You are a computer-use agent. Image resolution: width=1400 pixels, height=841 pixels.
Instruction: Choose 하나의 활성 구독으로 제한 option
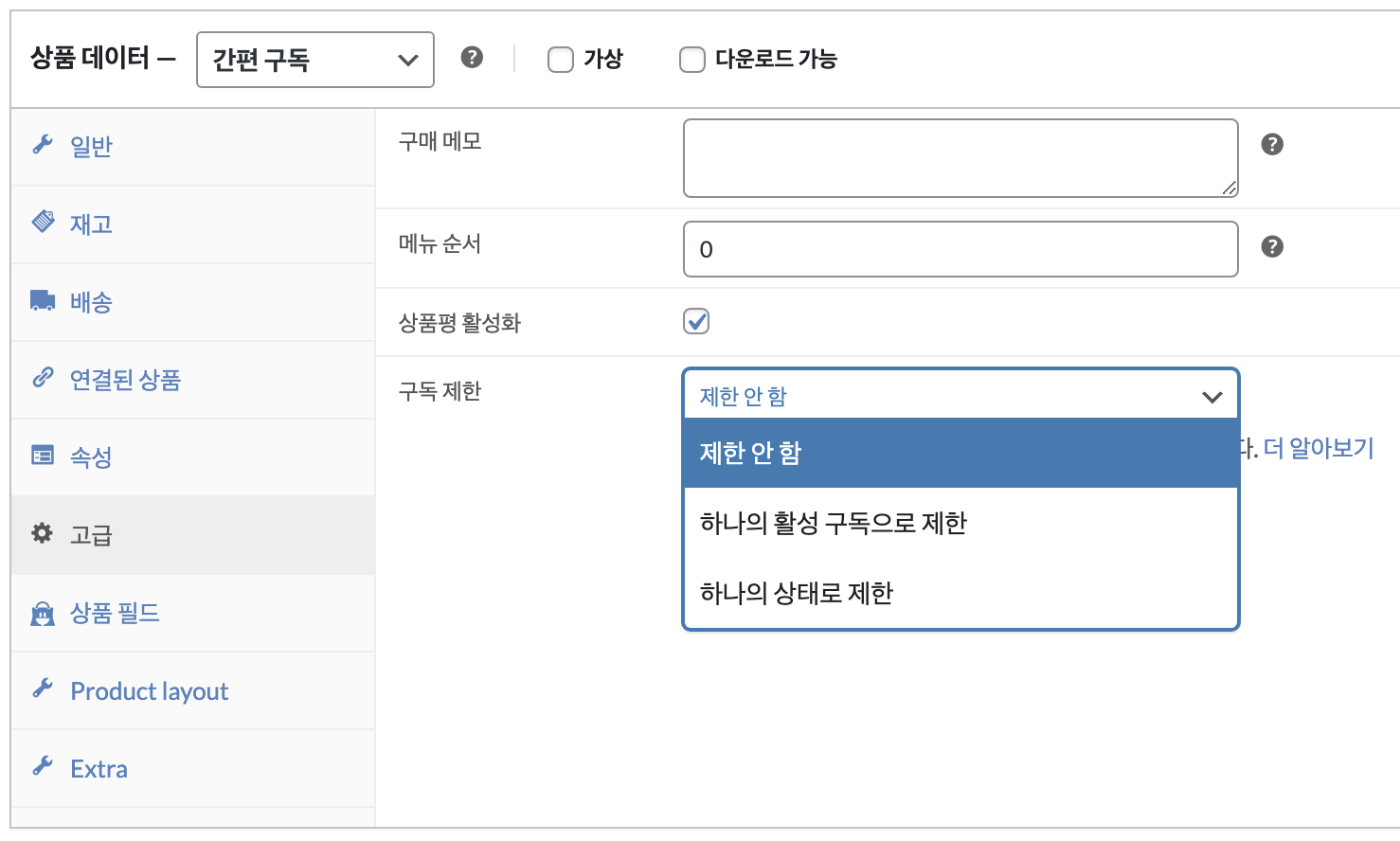pos(960,523)
